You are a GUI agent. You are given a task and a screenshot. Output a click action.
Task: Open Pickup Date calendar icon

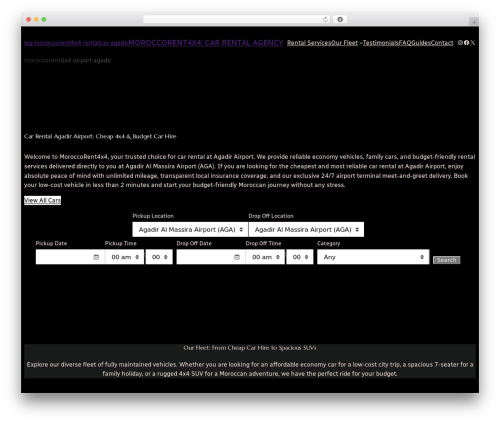pos(96,257)
